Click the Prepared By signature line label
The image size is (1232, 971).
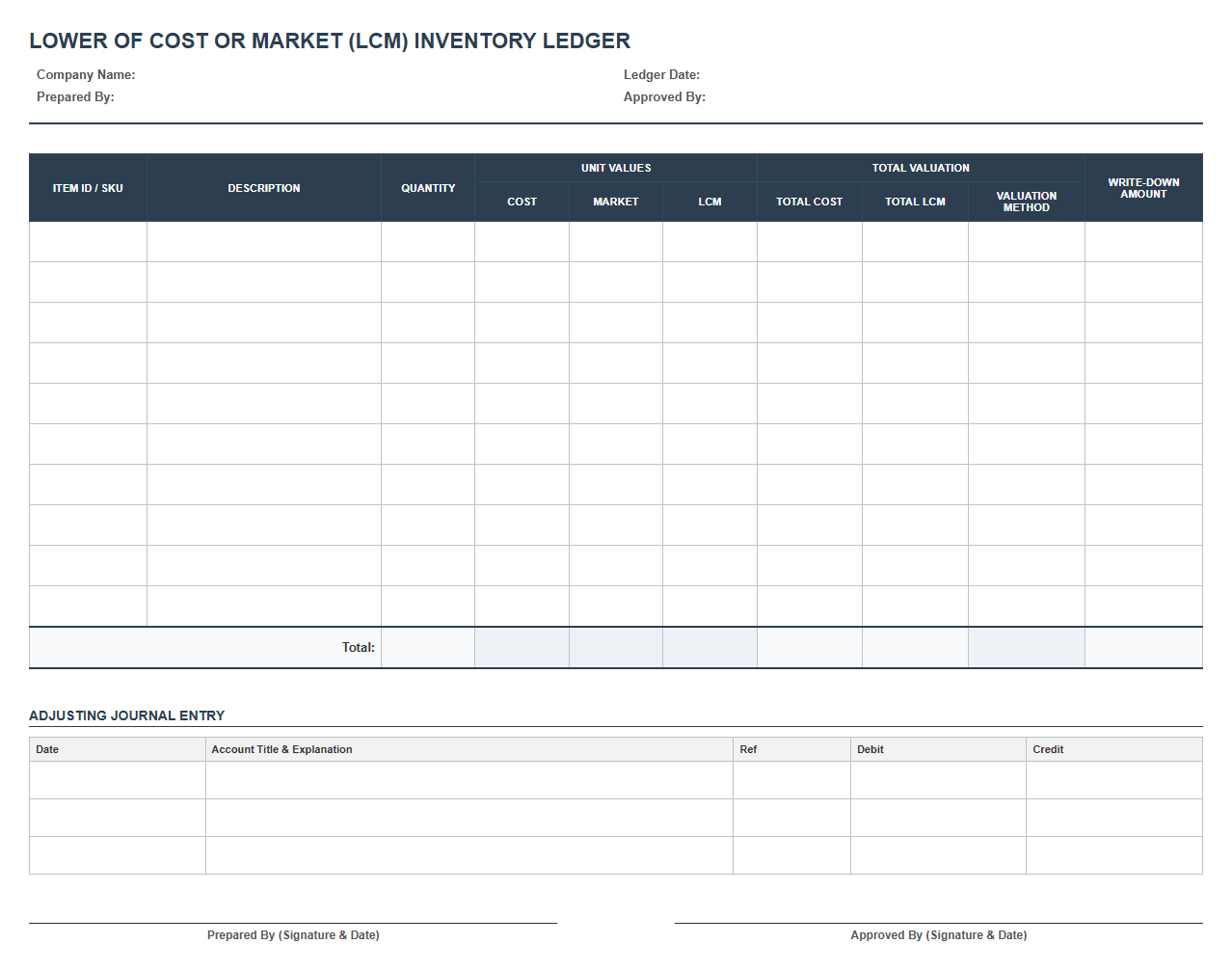(x=293, y=935)
